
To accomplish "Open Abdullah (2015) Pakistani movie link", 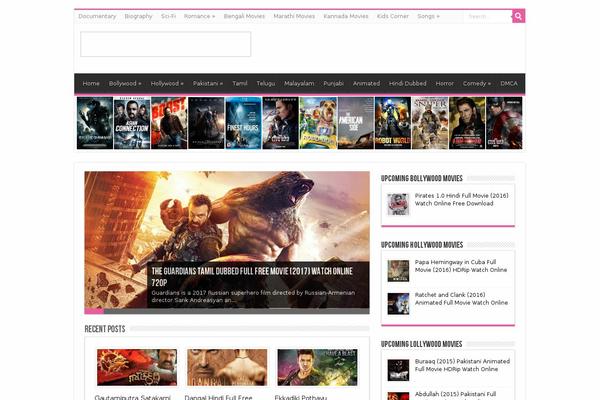I will (x=455, y=395).
